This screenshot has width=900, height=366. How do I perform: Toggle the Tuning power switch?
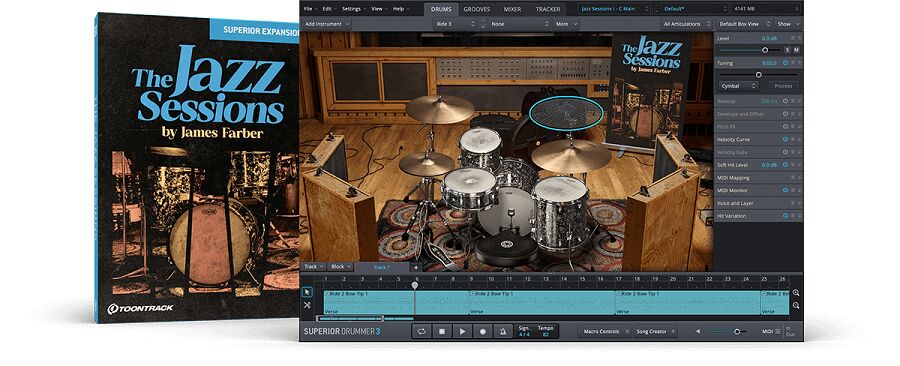point(785,63)
